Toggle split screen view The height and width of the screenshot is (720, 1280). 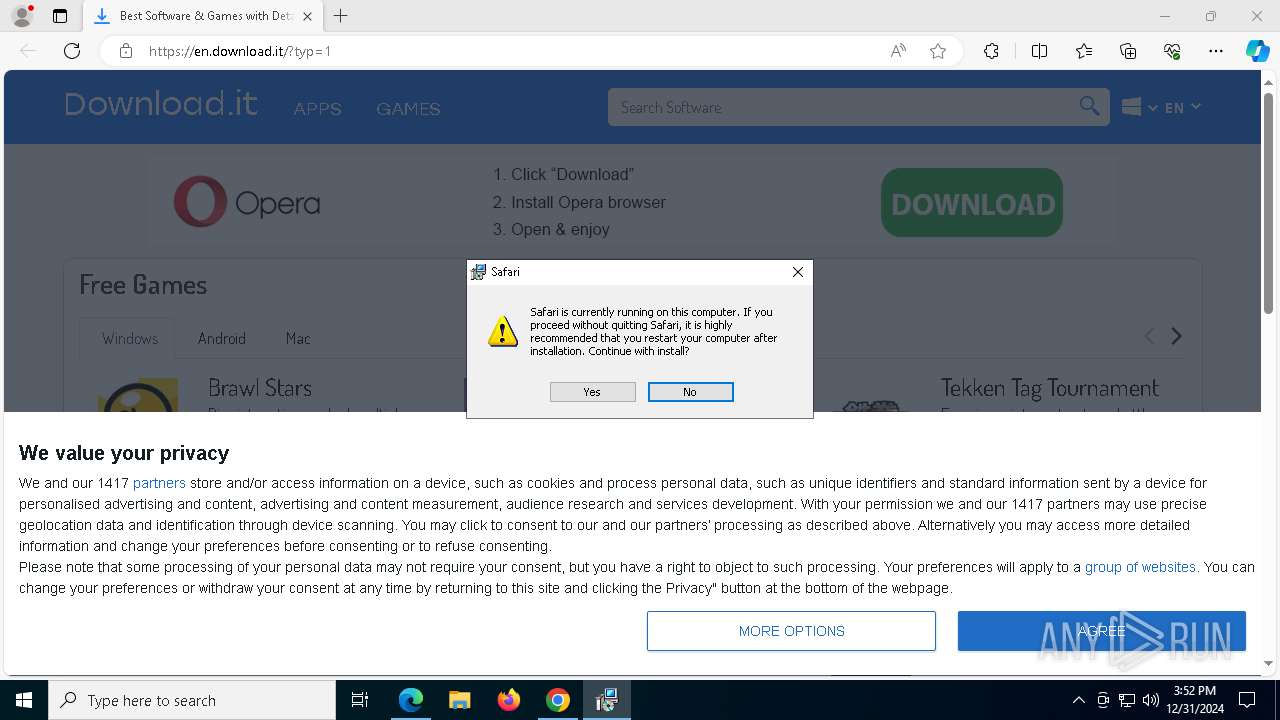coord(1039,51)
